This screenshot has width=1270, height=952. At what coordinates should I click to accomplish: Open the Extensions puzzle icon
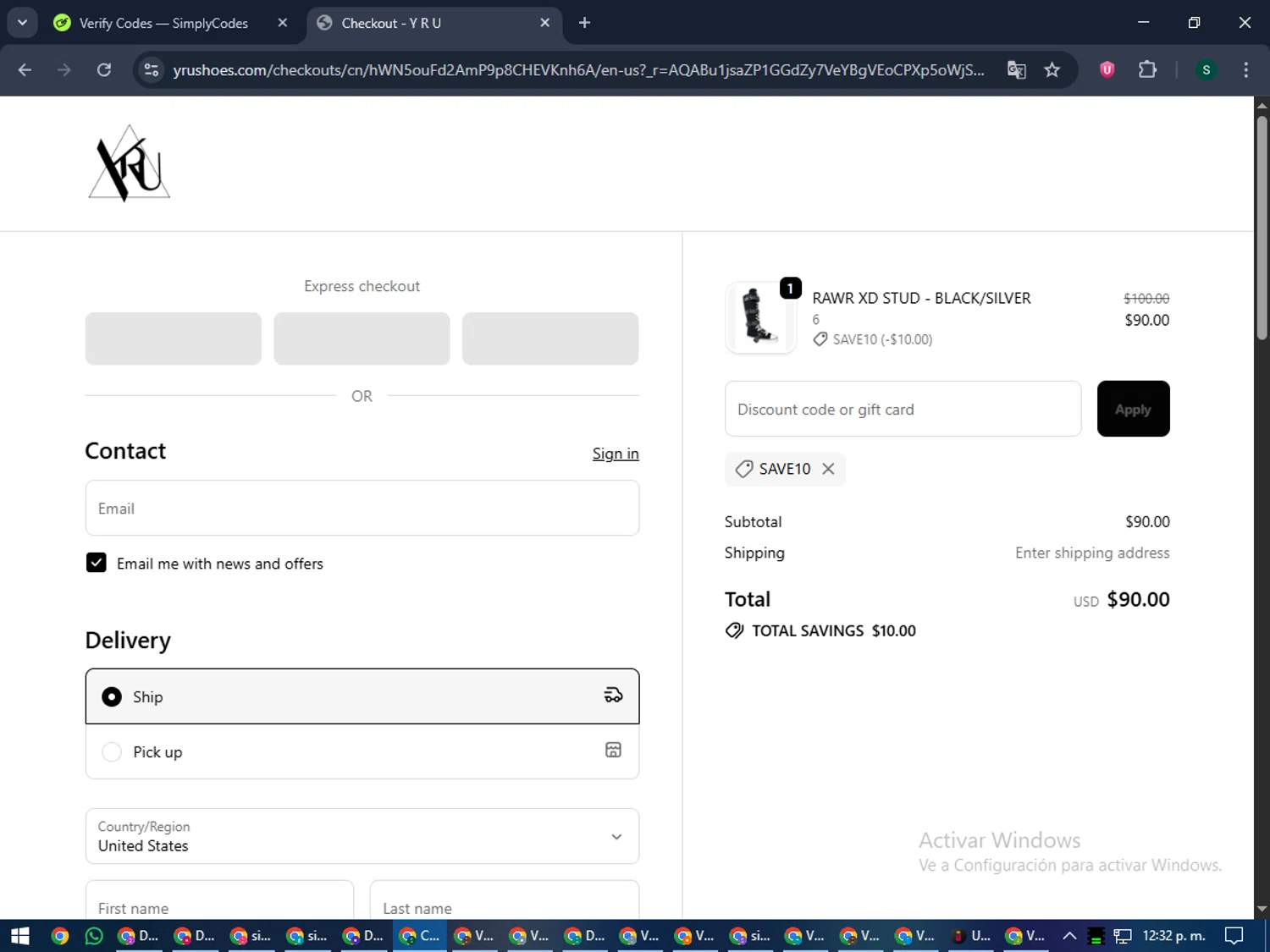[1147, 69]
